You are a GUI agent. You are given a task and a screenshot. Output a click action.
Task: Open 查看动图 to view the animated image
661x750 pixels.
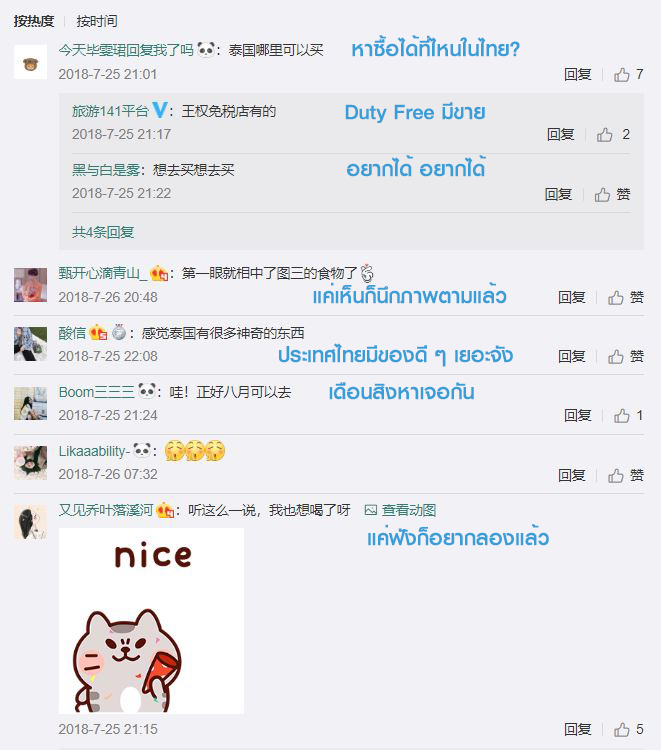pyautogui.click(x=400, y=510)
